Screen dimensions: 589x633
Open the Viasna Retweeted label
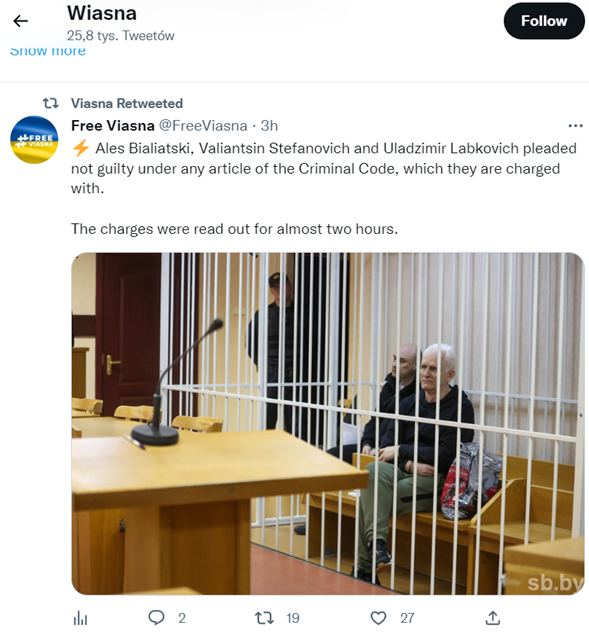[127, 103]
